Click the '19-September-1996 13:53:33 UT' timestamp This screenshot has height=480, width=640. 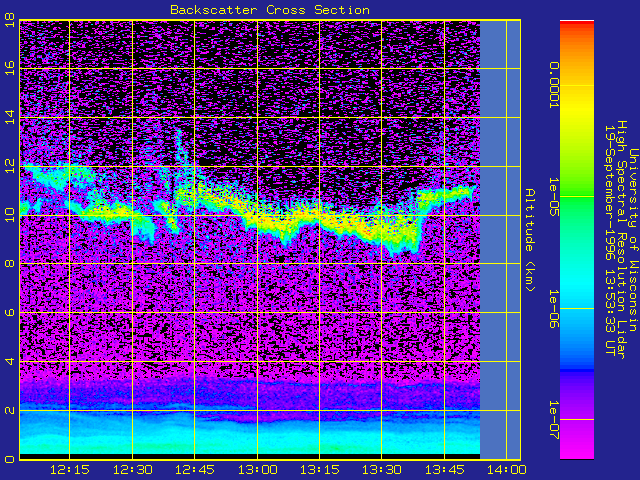(609, 240)
